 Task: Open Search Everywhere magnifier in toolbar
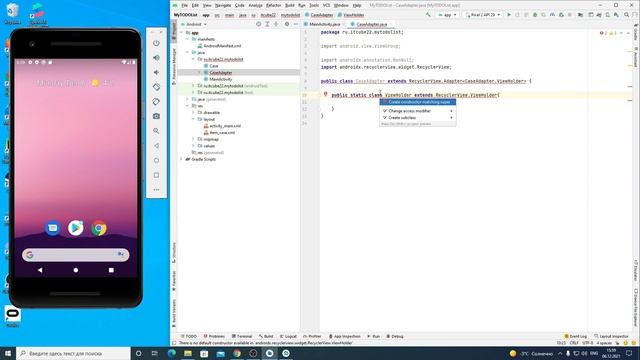626,15
